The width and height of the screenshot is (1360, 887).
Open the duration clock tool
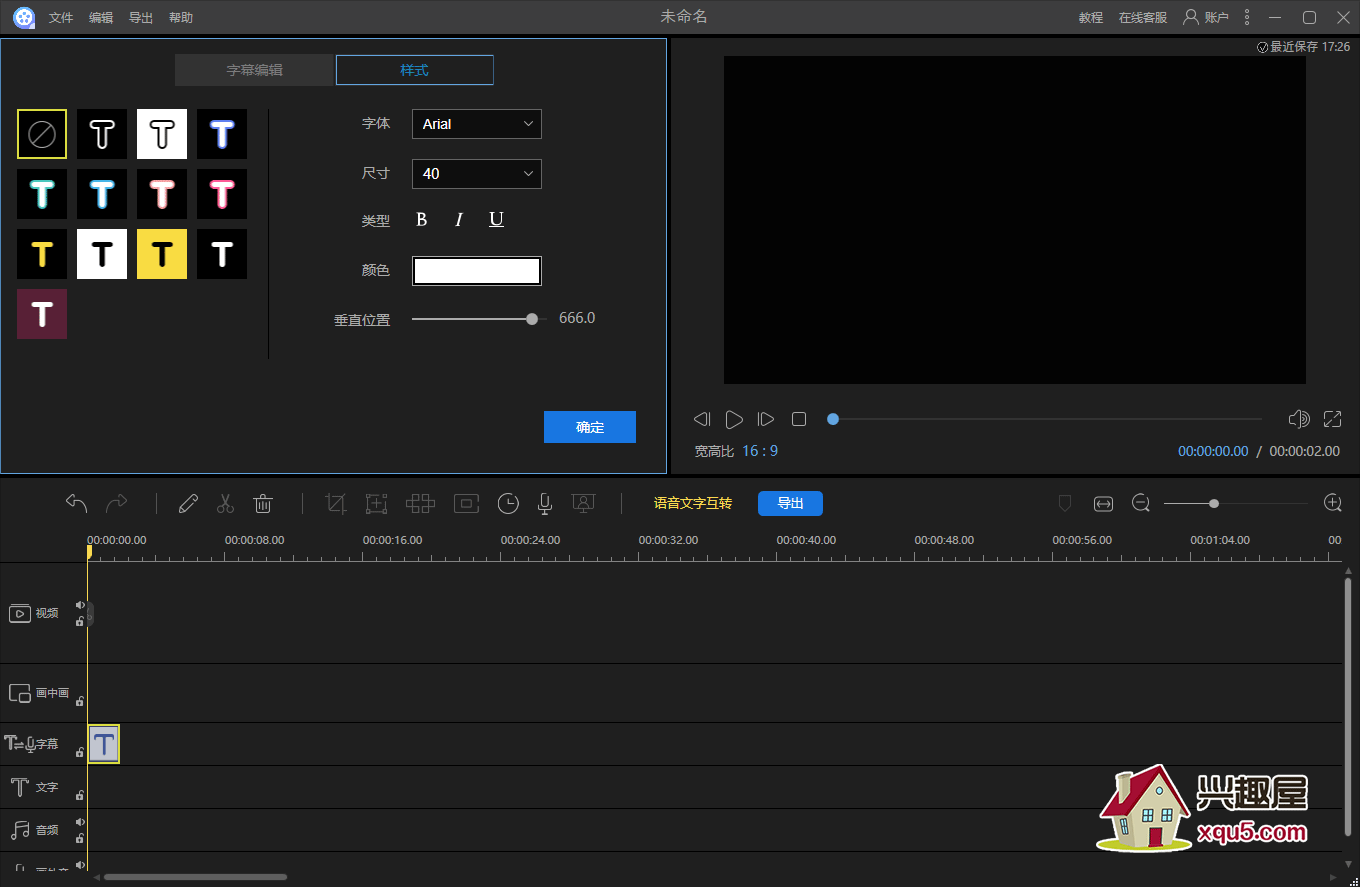click(x=508, y=503)
